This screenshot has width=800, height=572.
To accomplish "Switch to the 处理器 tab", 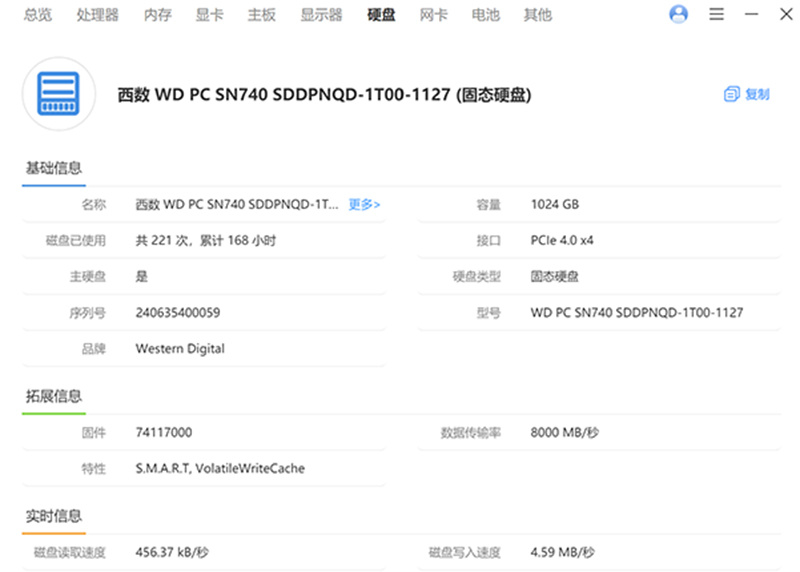I will tap(97, 15).
